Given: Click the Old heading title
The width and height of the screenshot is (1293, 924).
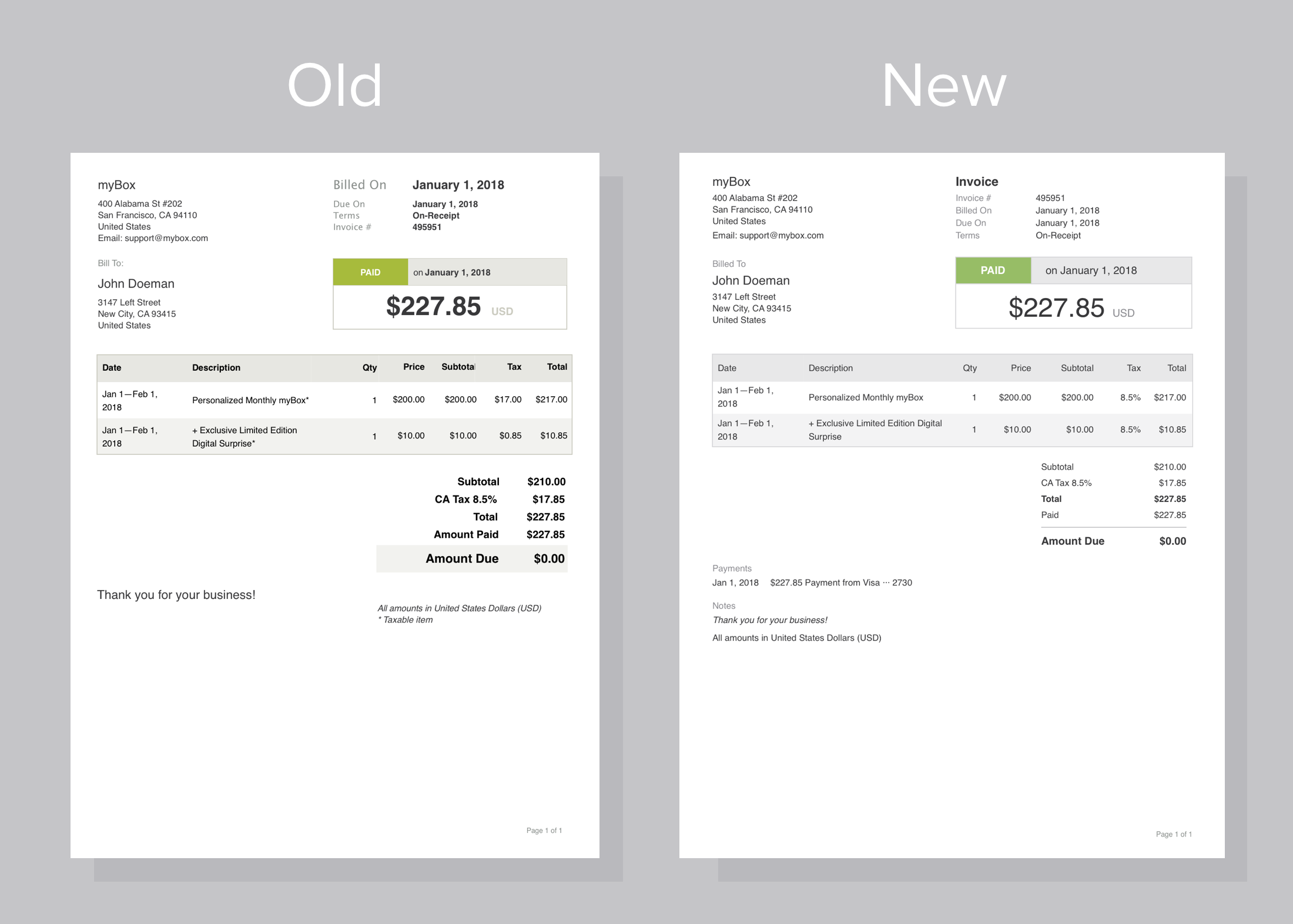Looking at the screenshot, I should [334, 86].
